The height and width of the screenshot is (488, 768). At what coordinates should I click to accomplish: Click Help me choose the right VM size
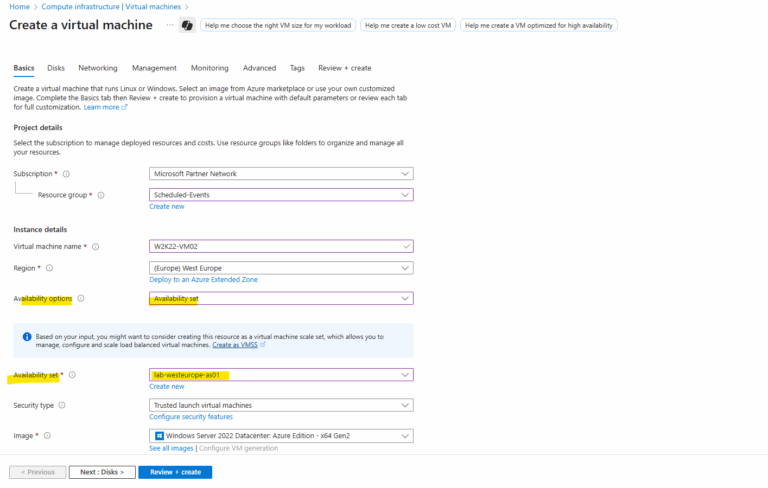pyautogui.click(x=278, y=25)
